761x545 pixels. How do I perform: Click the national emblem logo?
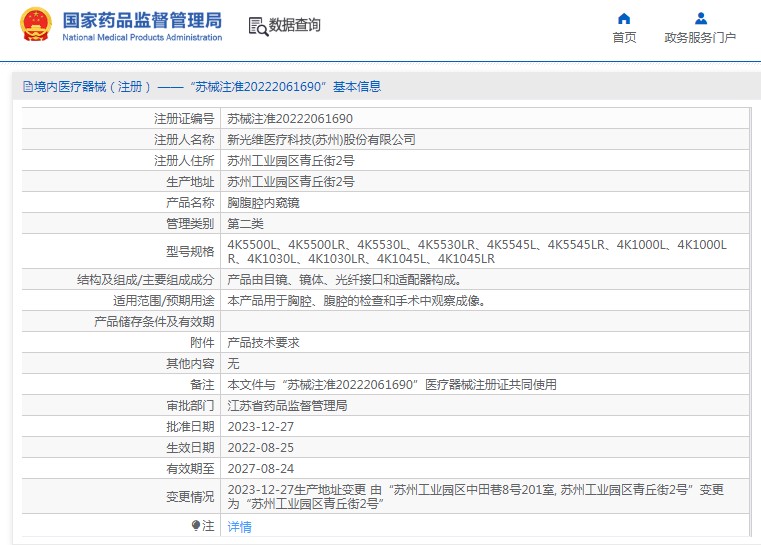click(35, 24)
